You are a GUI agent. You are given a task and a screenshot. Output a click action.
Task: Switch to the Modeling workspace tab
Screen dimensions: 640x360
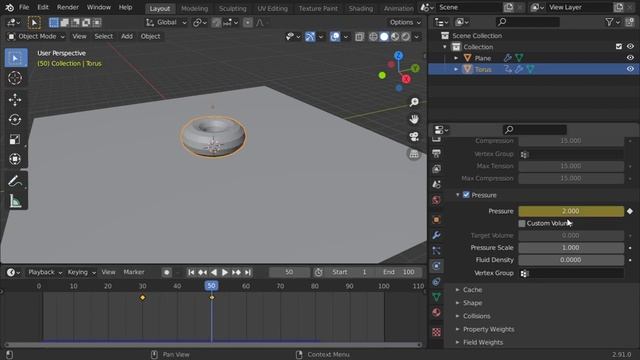[x=194, y=8]
